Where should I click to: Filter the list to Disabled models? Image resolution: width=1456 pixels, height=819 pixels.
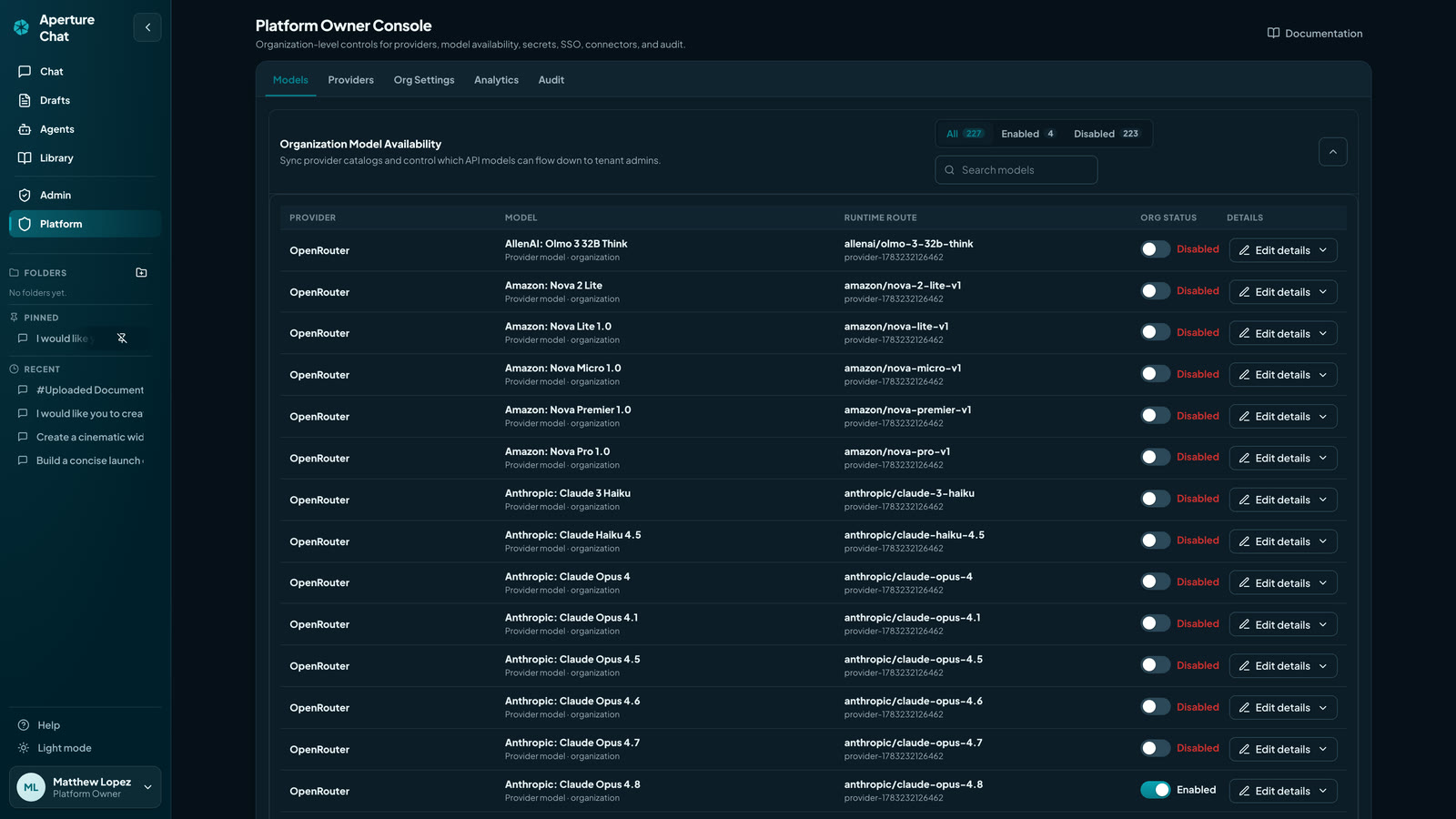click(x=1107, y=134)
